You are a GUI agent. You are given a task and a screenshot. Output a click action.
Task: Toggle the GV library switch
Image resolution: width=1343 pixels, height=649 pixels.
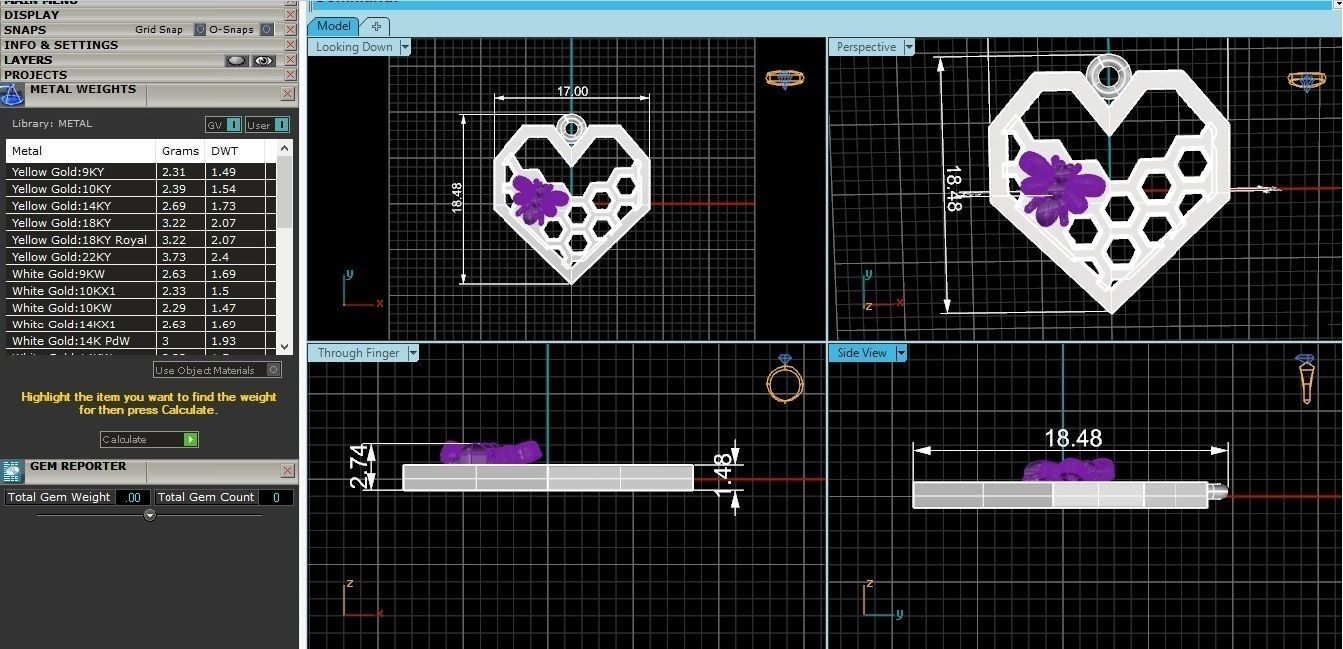click(x=233, y=125)
